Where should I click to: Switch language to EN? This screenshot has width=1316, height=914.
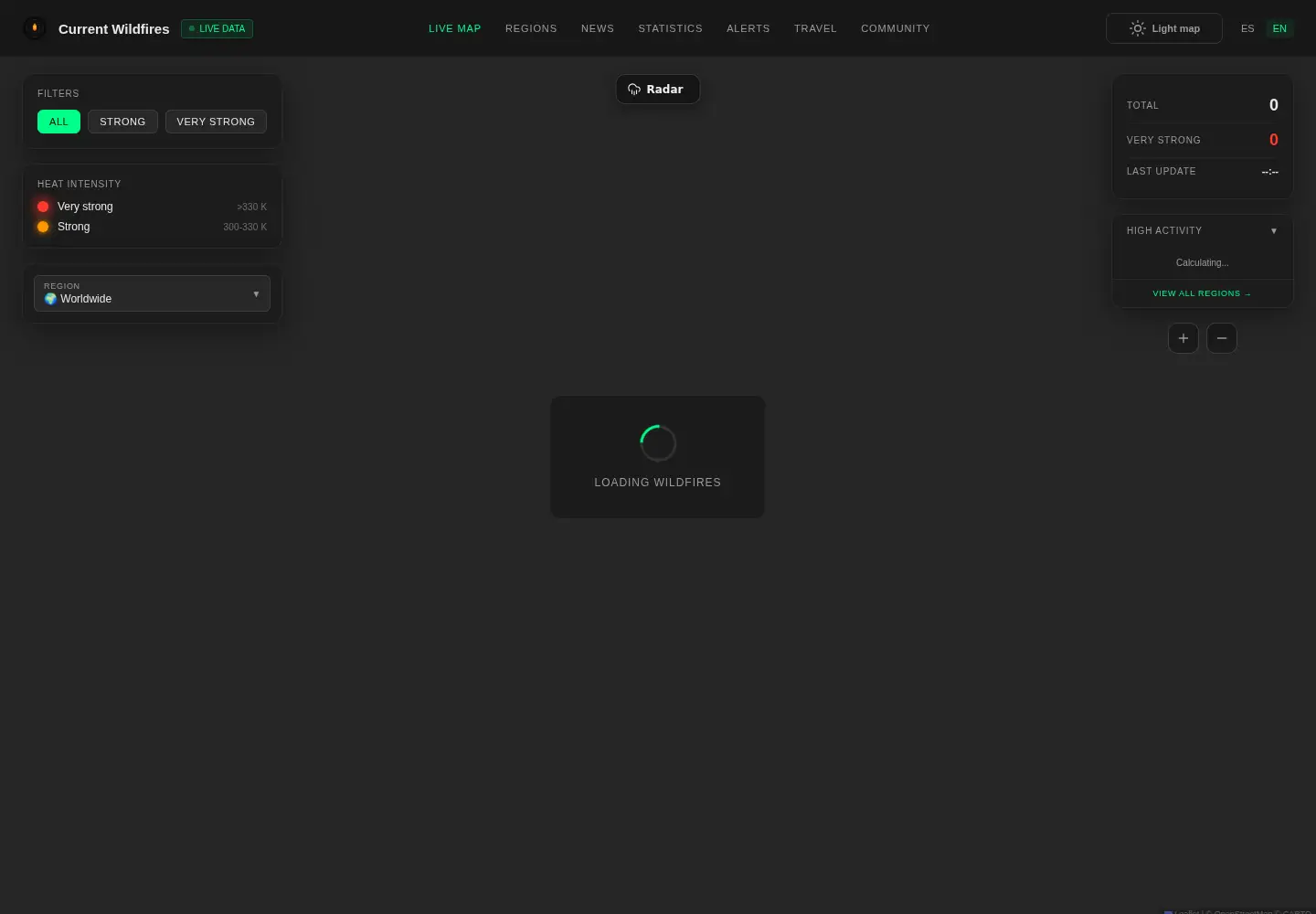[x=1279, y=28]
